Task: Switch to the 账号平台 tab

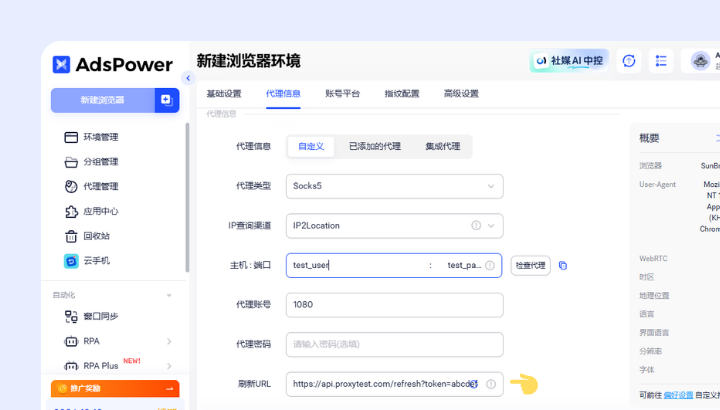Action: click(x=343, y=94)
